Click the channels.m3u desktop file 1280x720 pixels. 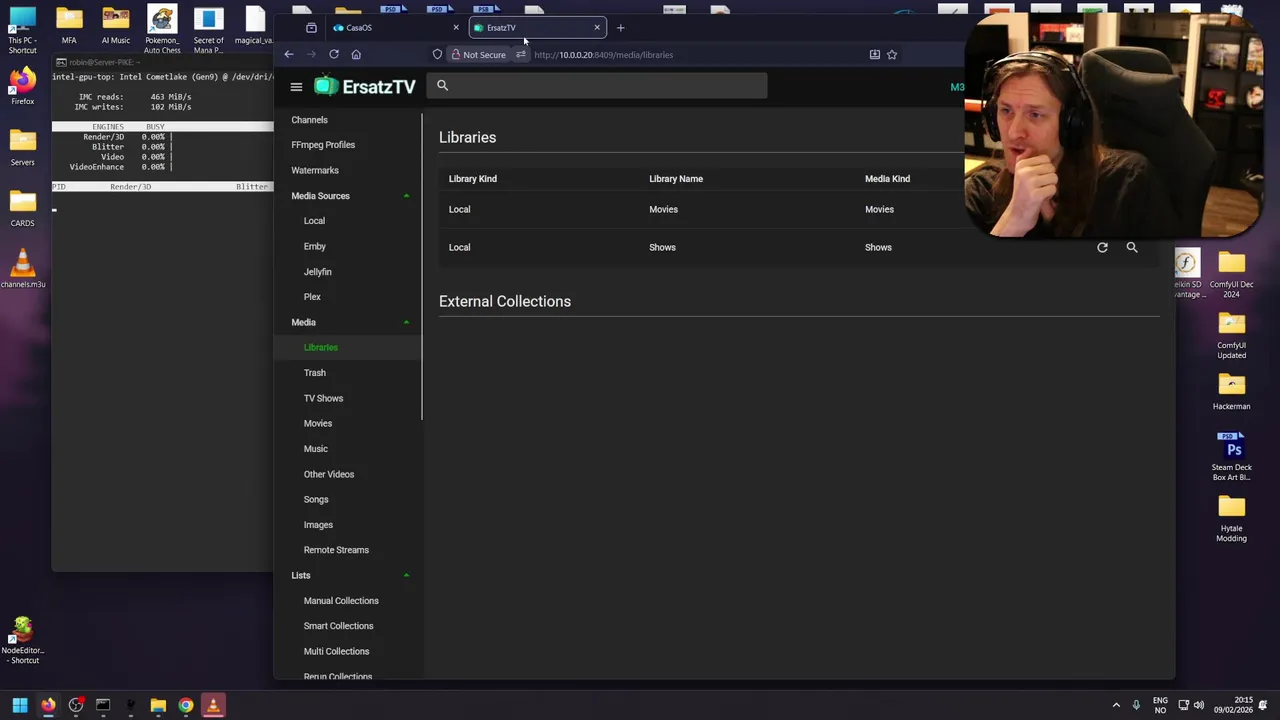[22, 269]
